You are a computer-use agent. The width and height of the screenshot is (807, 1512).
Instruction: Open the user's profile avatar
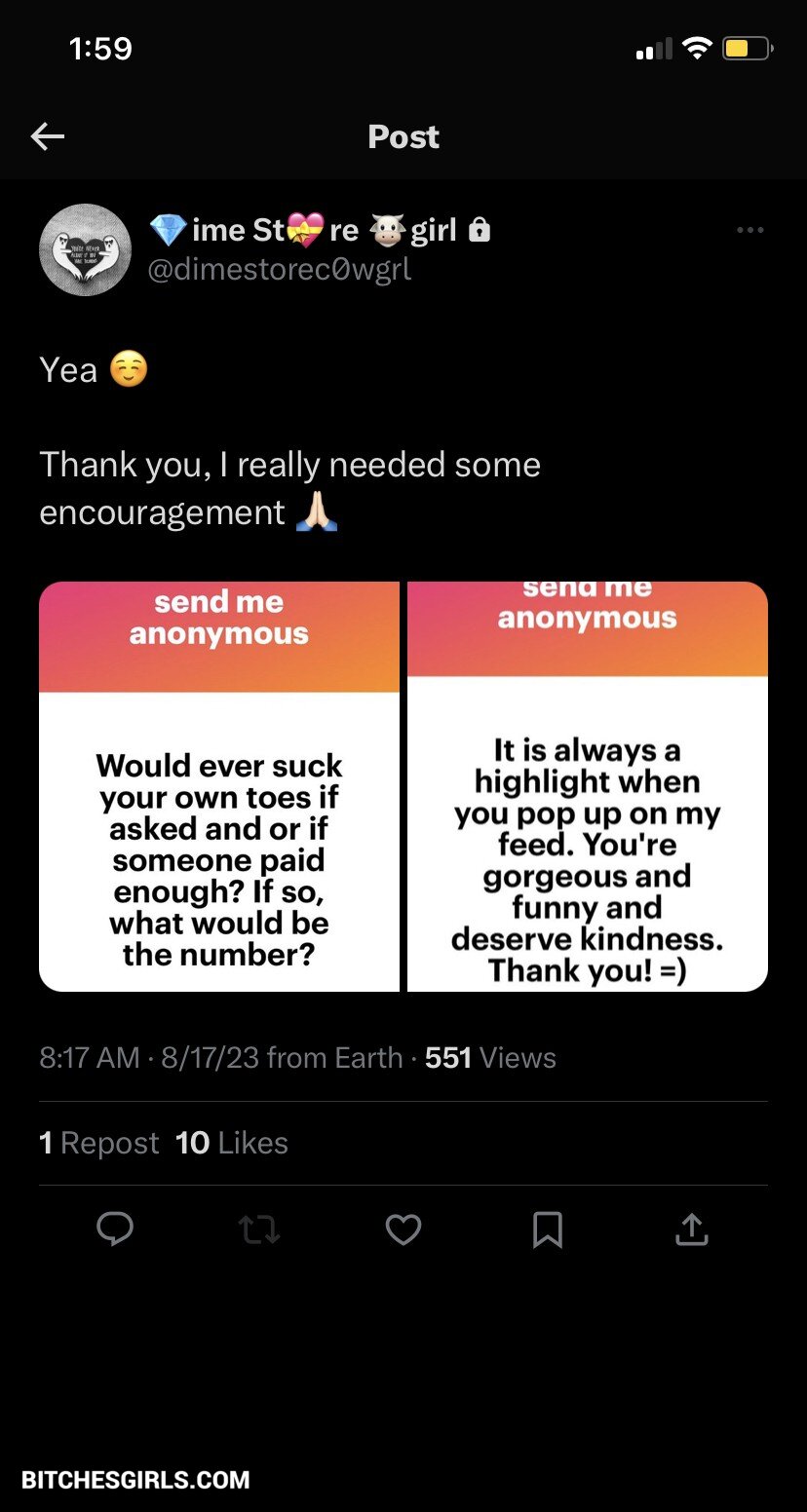85,249
